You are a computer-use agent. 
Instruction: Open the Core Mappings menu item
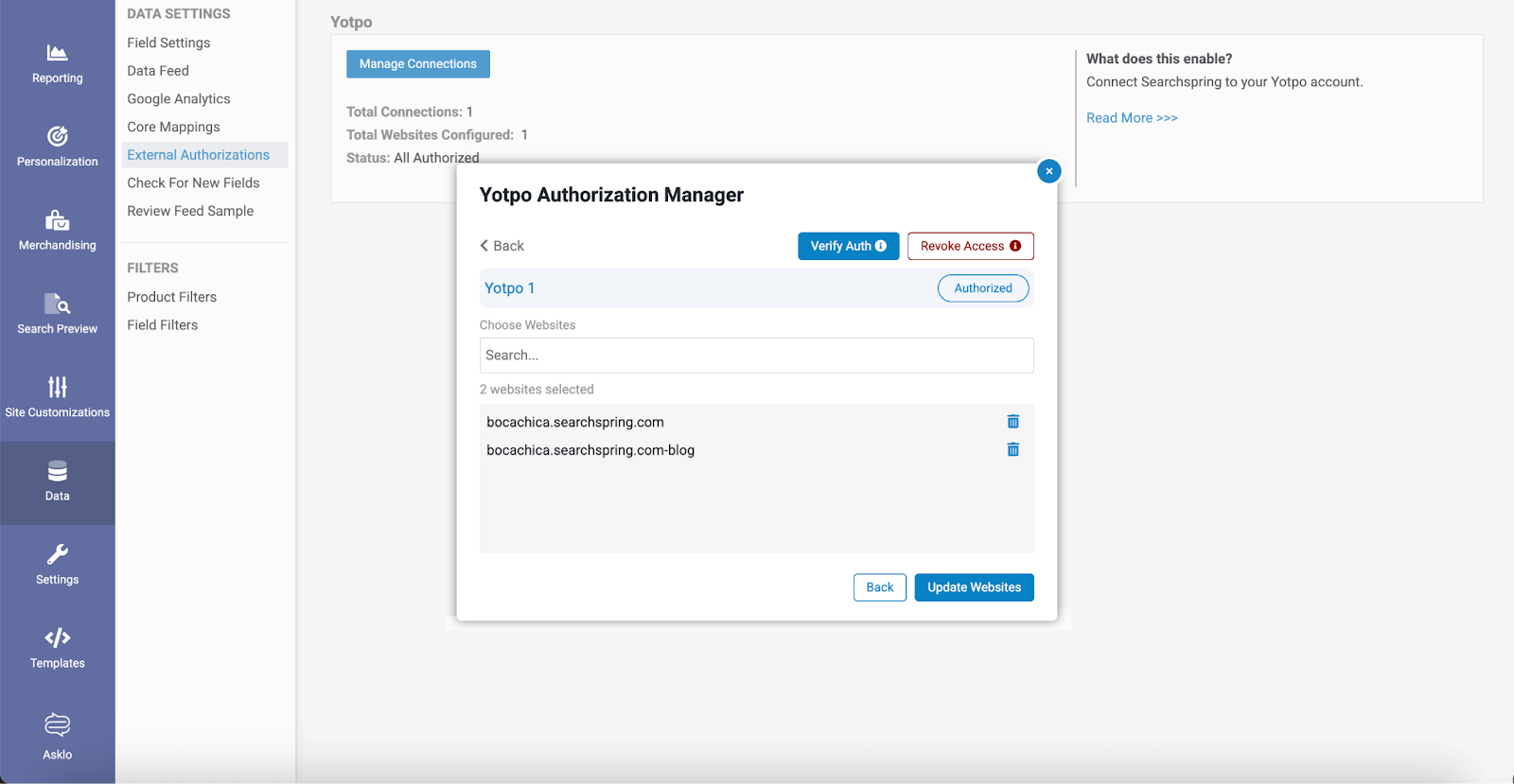point(173,127)
